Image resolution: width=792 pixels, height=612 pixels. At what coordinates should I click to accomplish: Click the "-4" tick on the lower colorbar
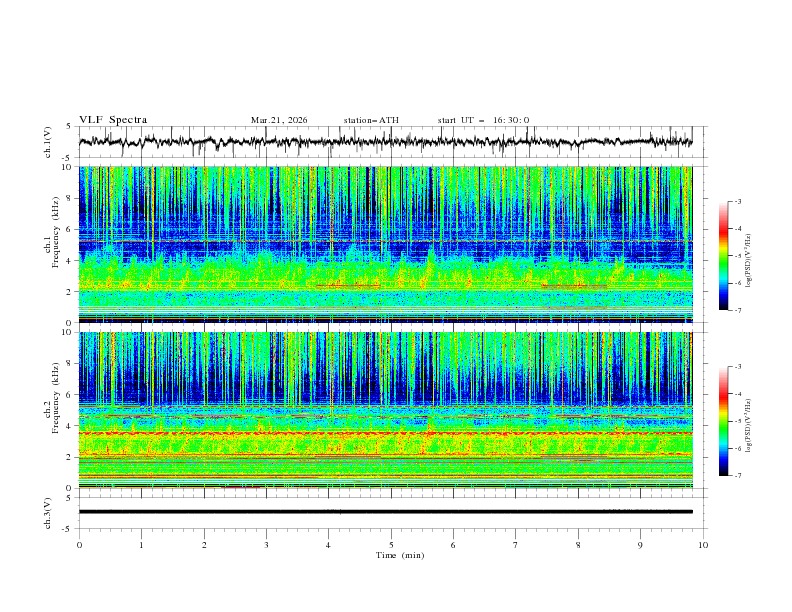pyautogui.click(x=738, y=394)
